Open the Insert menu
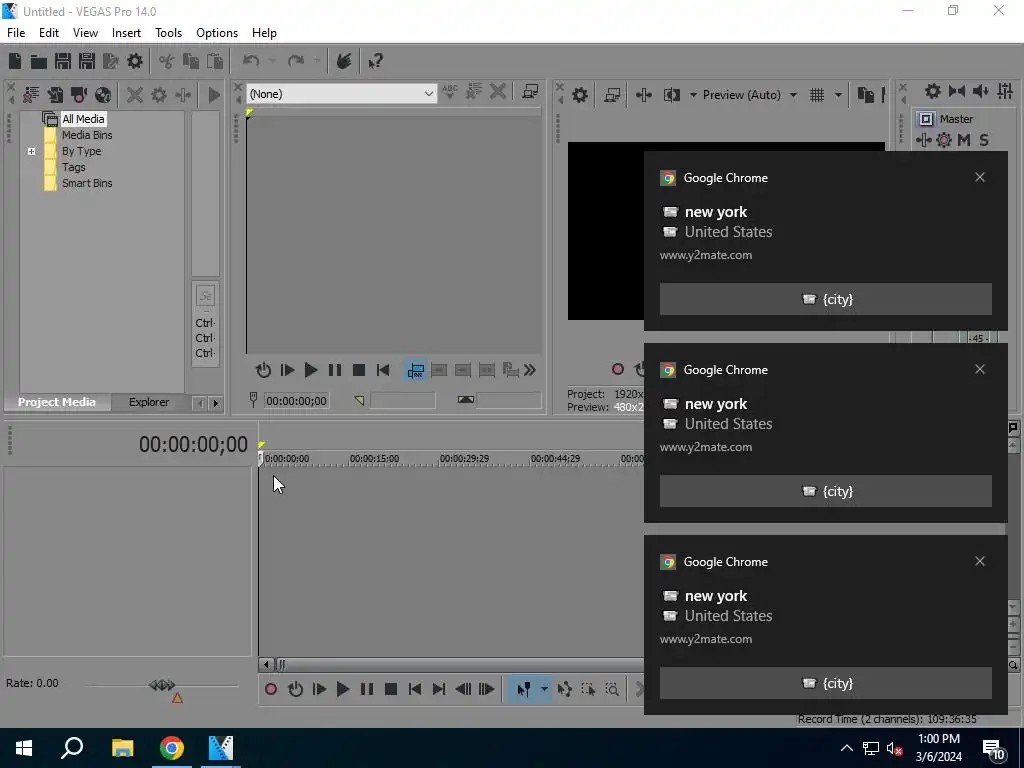This screenshot has height=768, width=1024. (x=126, y=33)
